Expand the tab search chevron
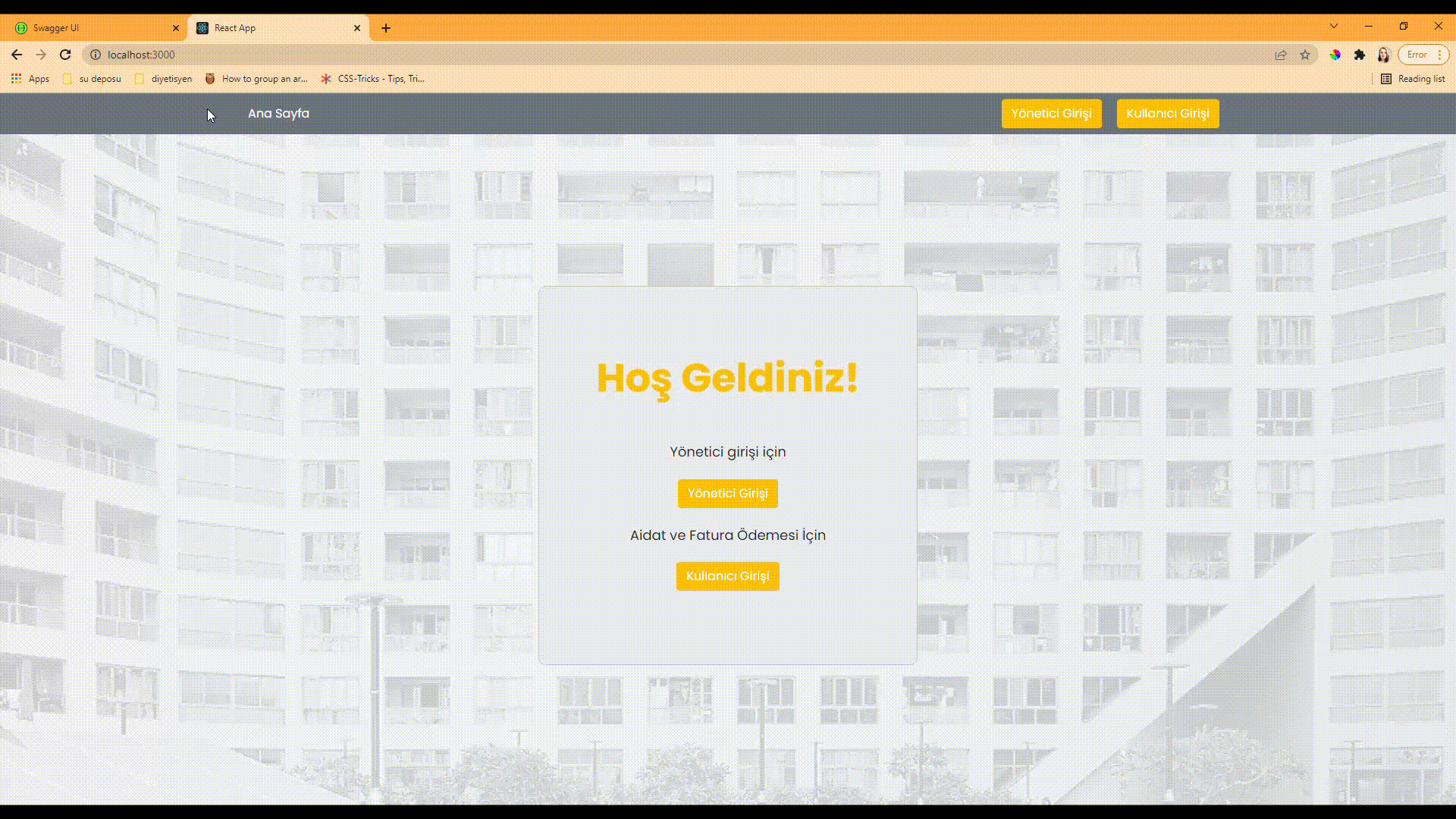 1334,27
